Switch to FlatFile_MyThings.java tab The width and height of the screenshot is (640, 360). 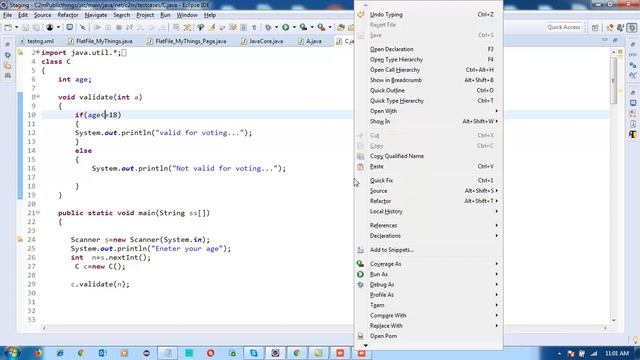pos(100,41)
